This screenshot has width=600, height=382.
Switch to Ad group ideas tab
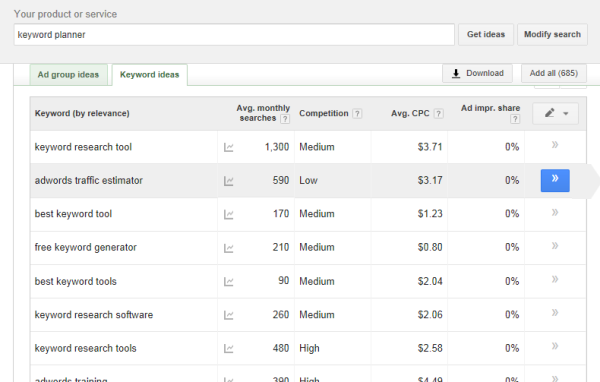68,75
